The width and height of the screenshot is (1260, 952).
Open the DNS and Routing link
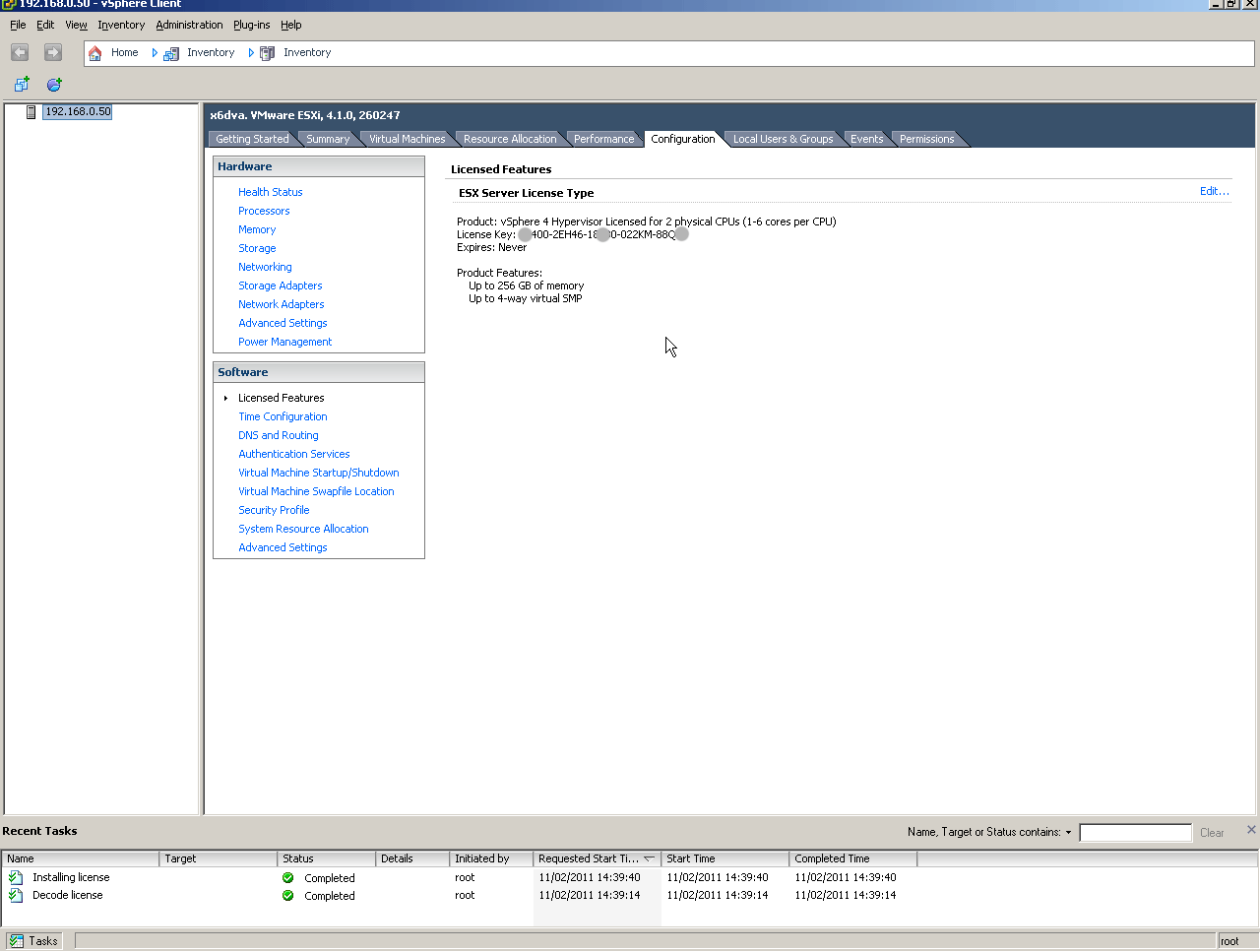point(278,435)
